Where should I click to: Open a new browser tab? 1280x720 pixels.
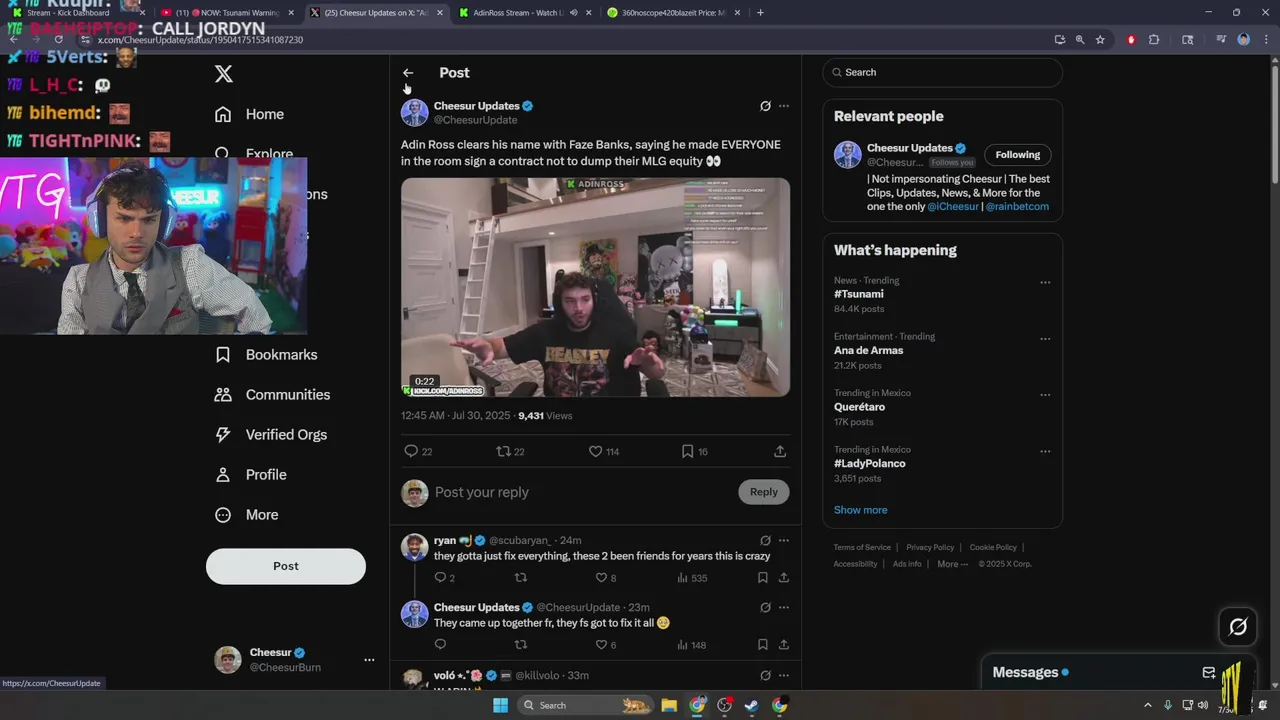[760, 13]
